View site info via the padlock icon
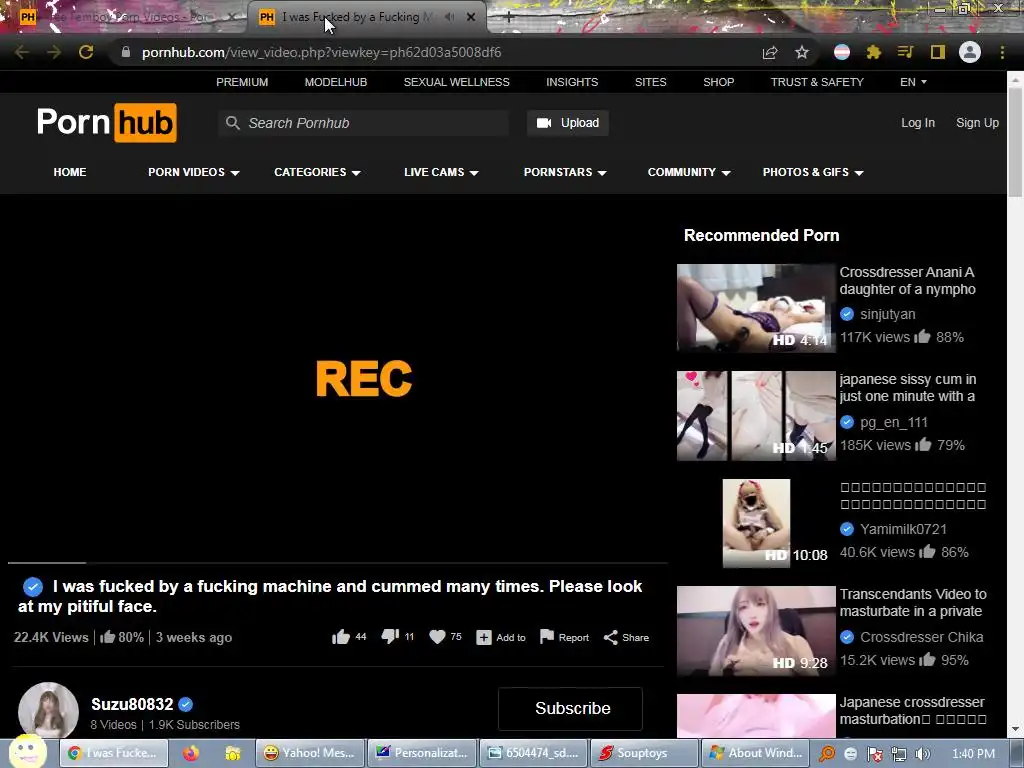Image resolution: width=1024 pixels, height=768 pixels. (x=126, y=52)
